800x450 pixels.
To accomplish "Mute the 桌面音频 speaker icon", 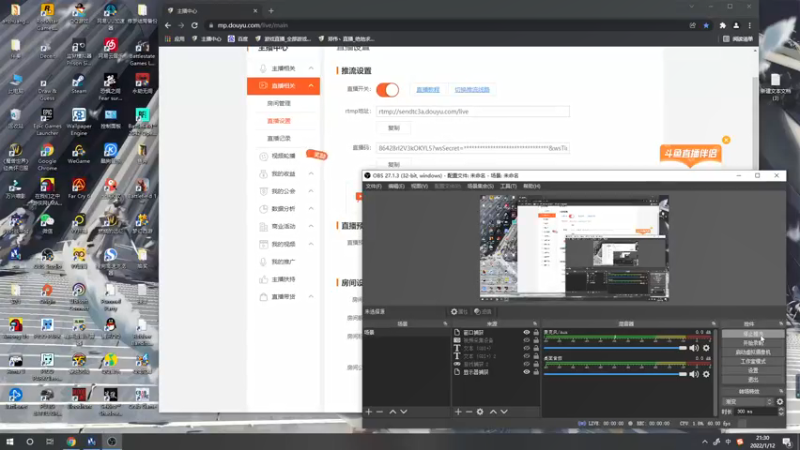I will point(694,374).
